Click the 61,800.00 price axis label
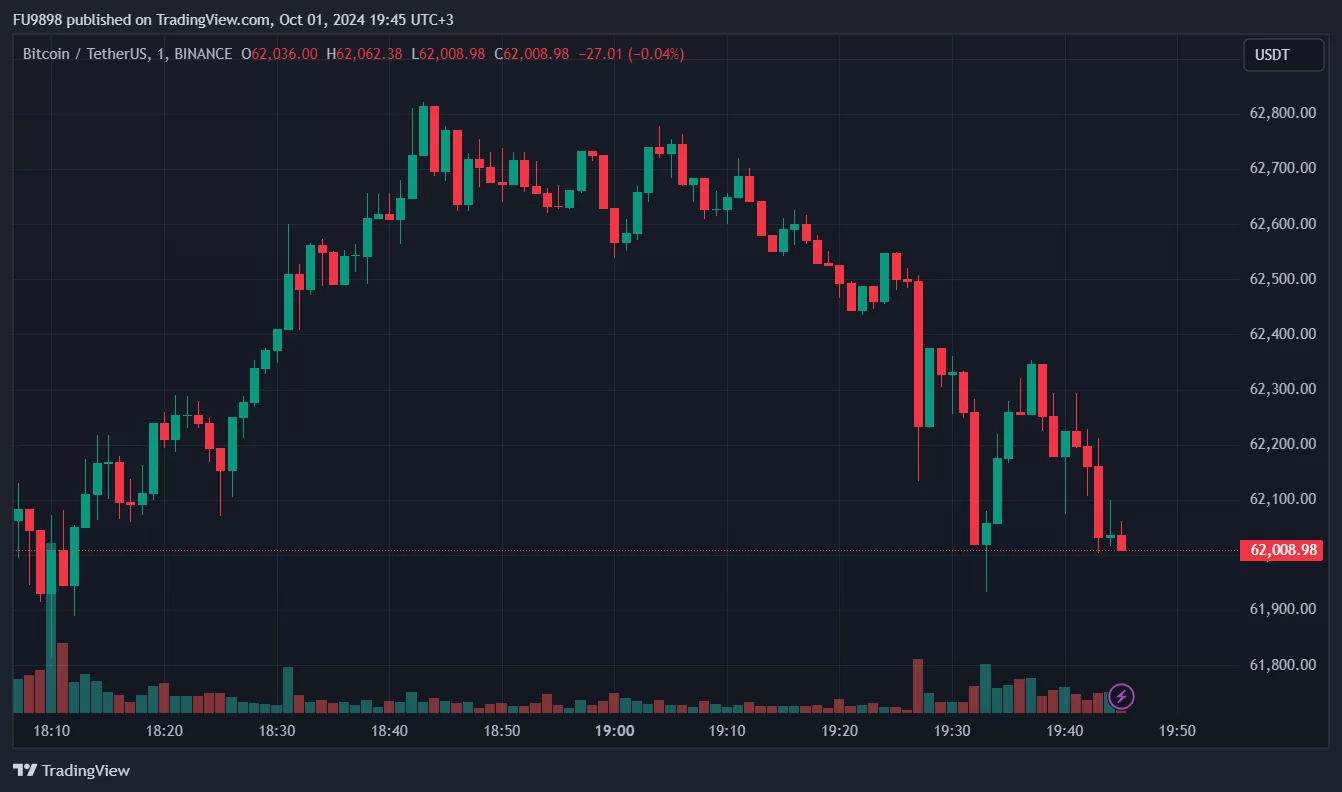Screen dimensions: 1342x792 pyautogui.click(x=1282, y=664)
